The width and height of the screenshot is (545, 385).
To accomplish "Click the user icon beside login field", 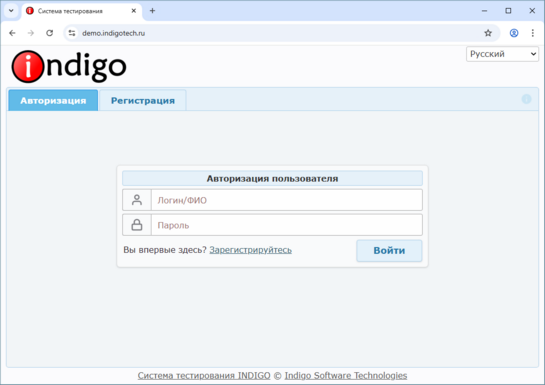I will pyautogui.click(x=137, y=200).
